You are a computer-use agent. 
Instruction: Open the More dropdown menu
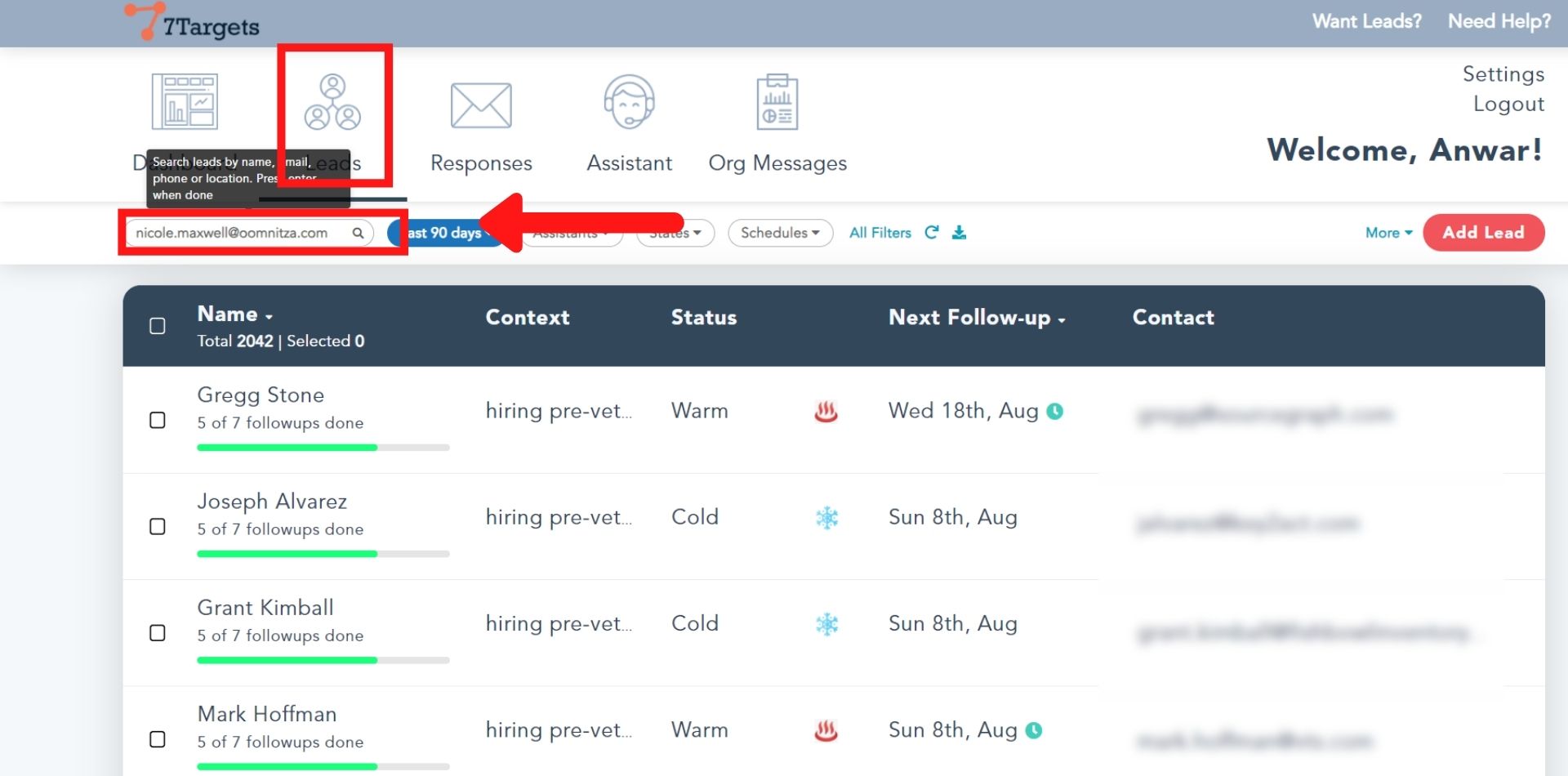1388,233
